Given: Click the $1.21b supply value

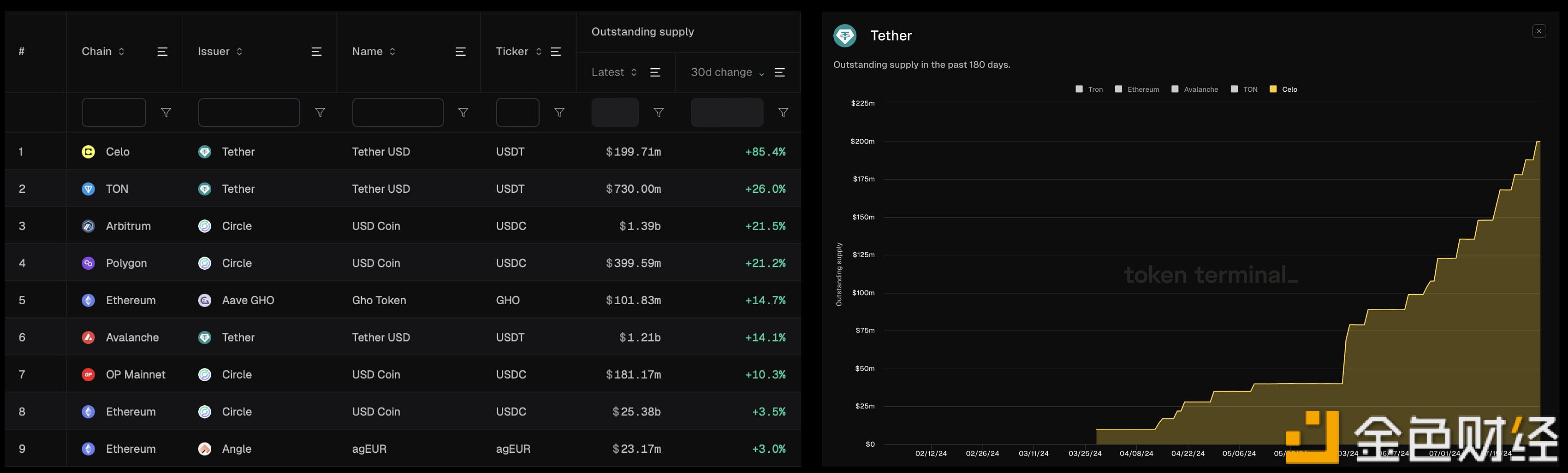Looking at the screenshot, I should pos(640,337).
